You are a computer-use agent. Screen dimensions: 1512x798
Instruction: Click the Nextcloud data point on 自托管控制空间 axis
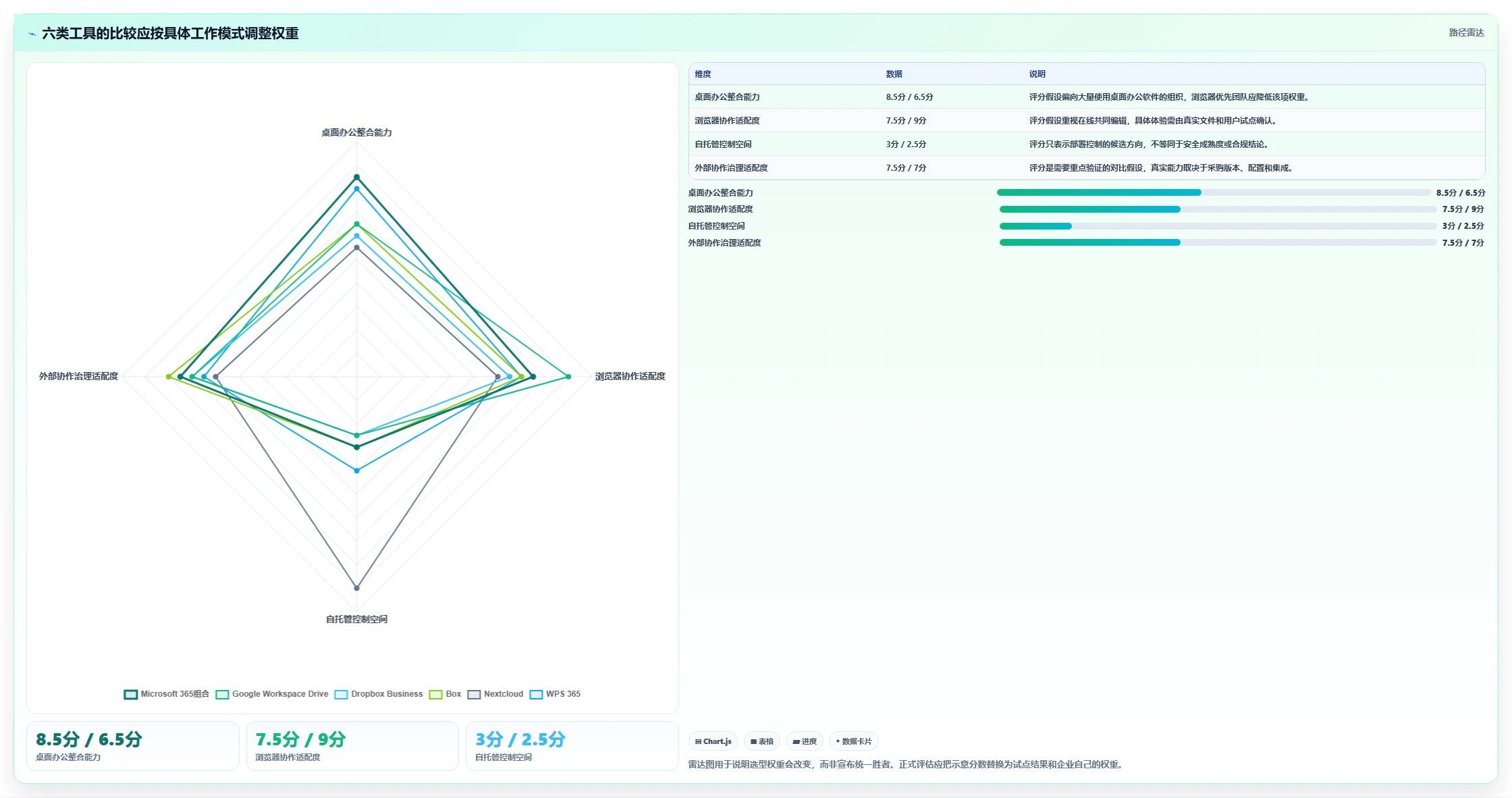point(357,588)
